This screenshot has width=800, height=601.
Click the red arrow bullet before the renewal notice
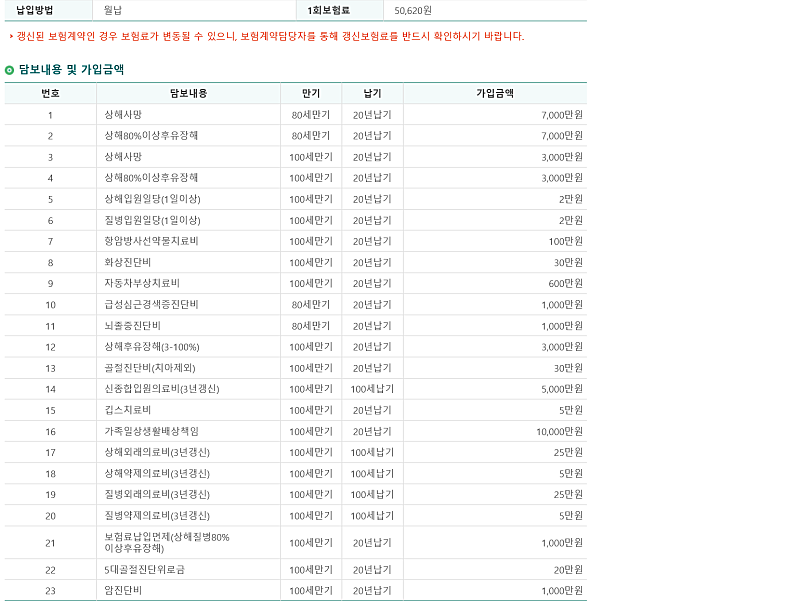pyautogui.click(x=10, y=37)
